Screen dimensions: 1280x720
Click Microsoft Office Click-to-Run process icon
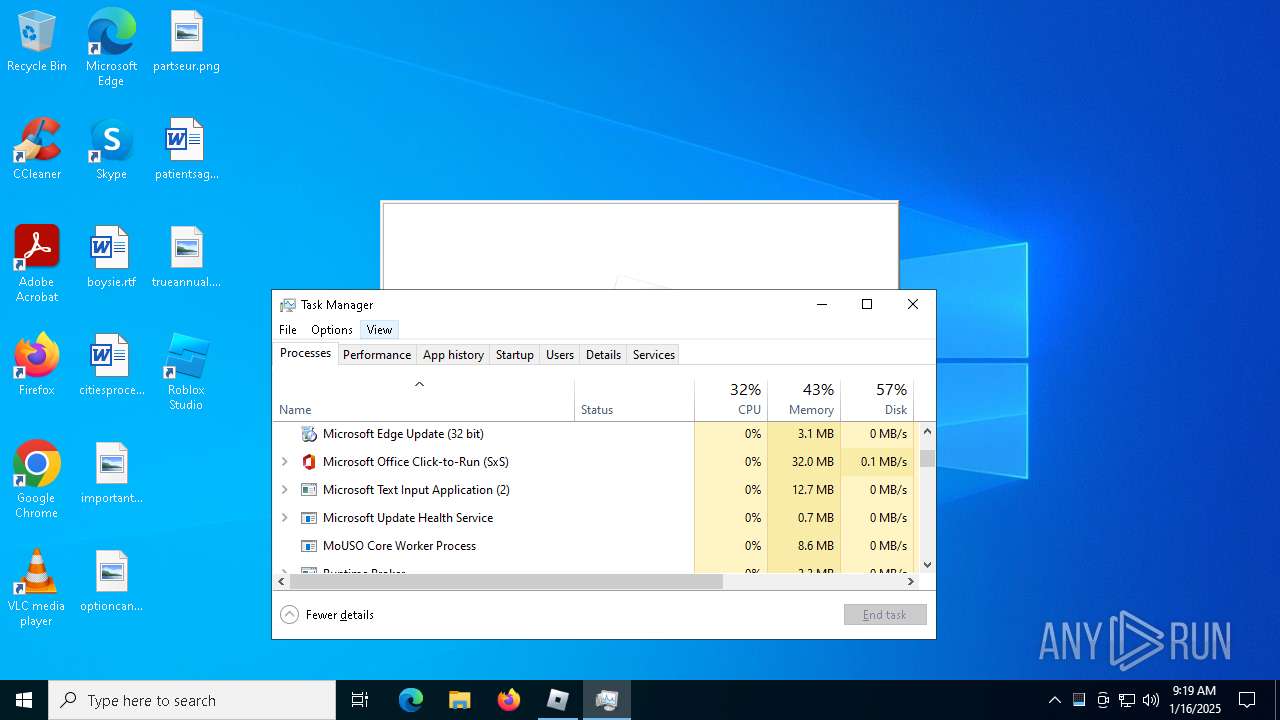pyautogui.click(x=309, y=462)
